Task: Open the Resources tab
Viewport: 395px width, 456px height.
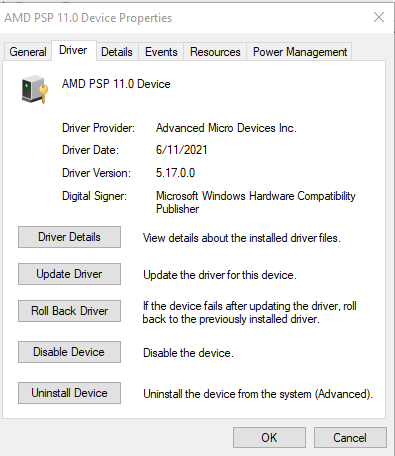Action: click(215, 52)
